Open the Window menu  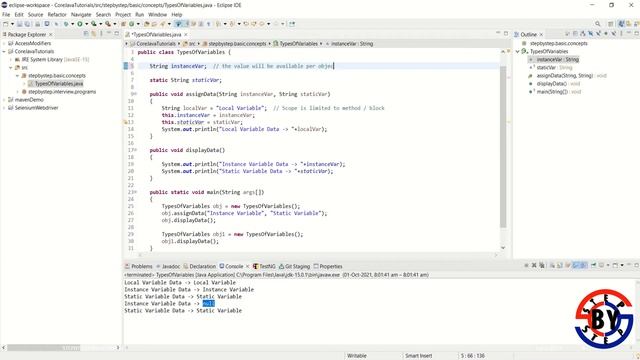tap(158, 14)
